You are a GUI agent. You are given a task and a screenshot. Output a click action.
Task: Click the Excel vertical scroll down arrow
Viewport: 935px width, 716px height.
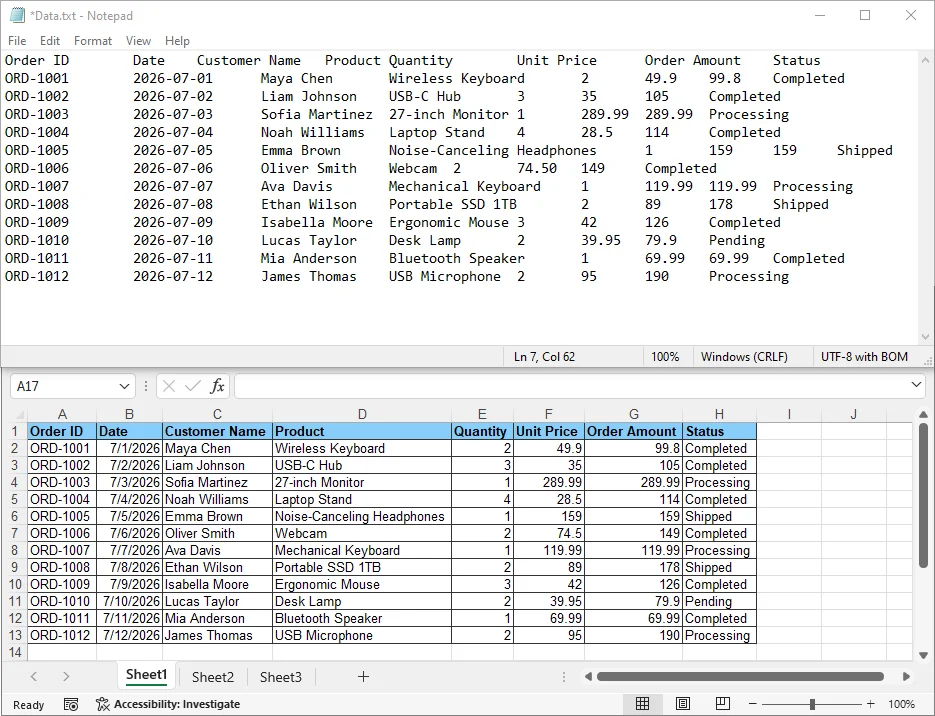923,655
